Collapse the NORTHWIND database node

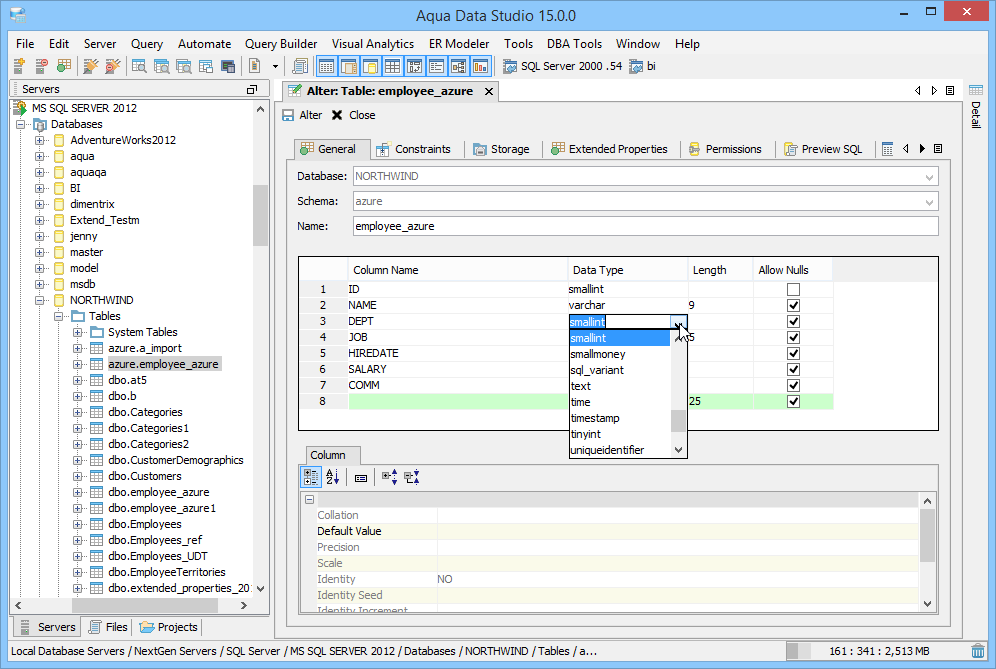[x=39, y=300]
